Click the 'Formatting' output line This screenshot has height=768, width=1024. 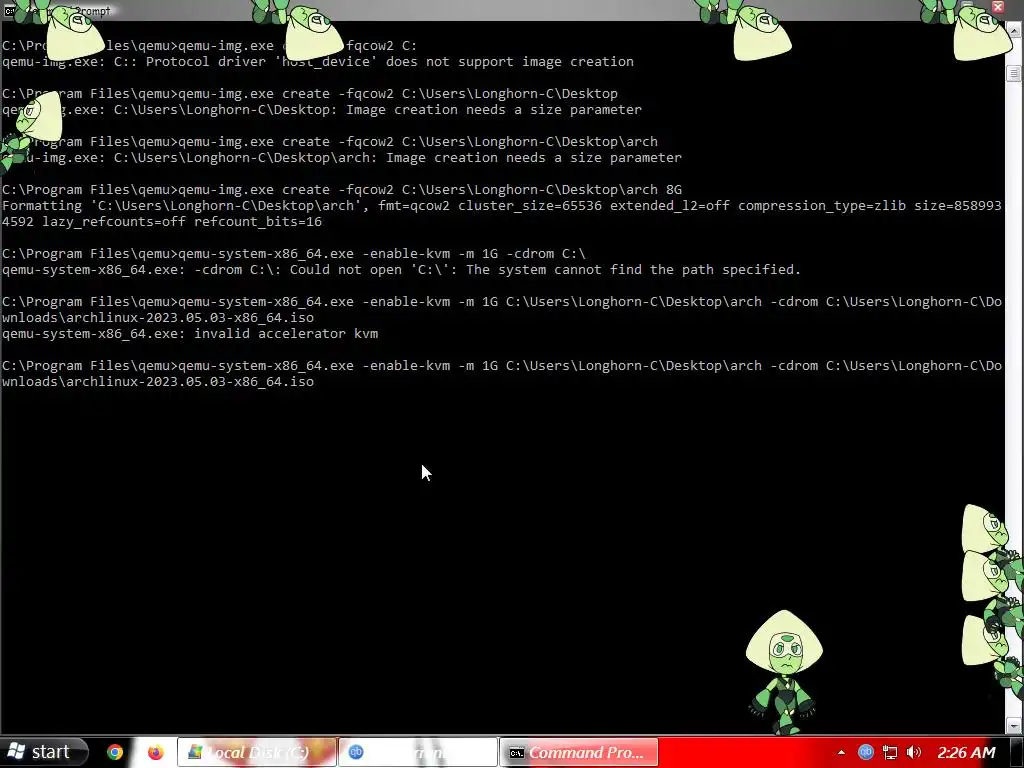click(502, 206)
